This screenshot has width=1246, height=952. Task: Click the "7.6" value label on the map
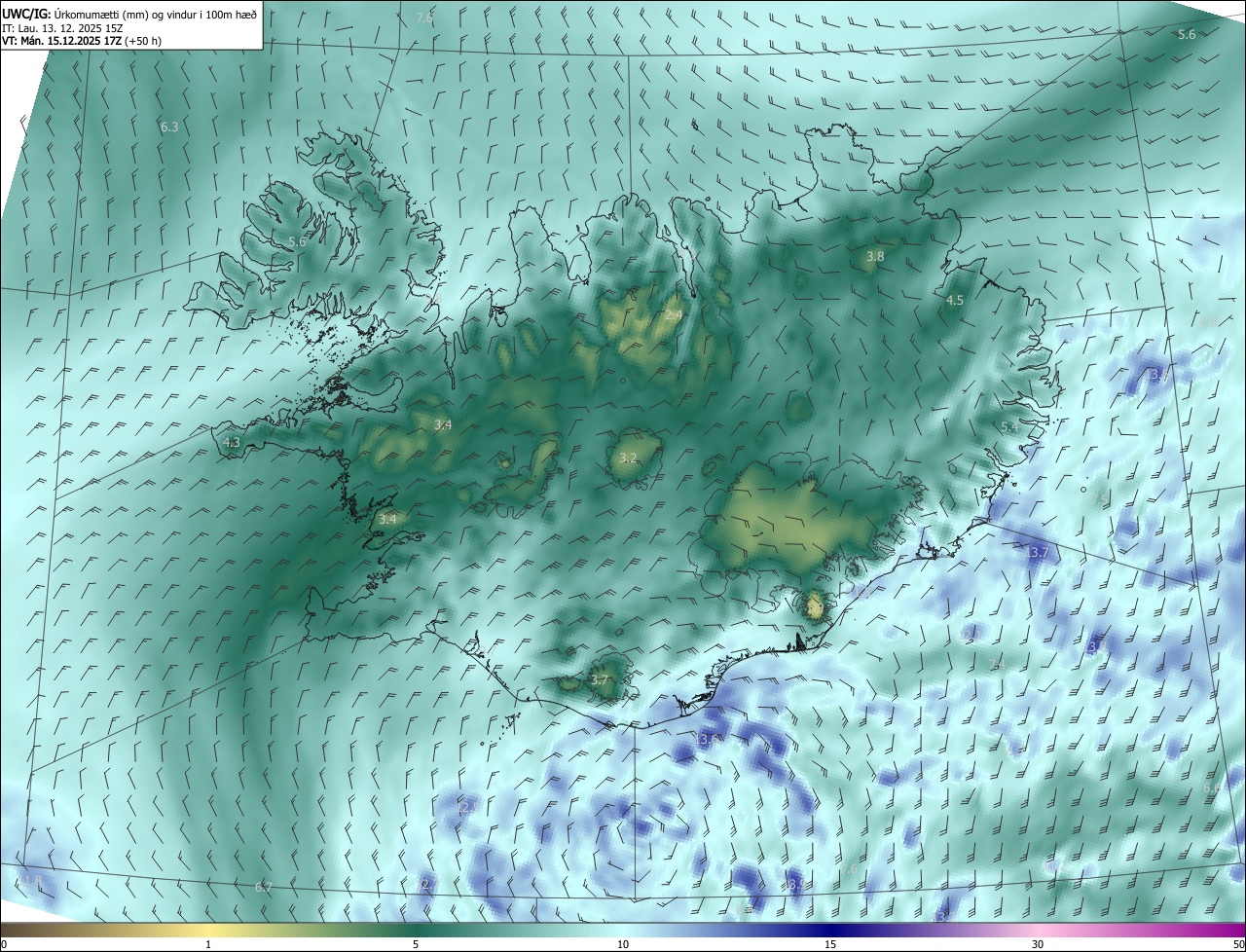click(424, 18)
